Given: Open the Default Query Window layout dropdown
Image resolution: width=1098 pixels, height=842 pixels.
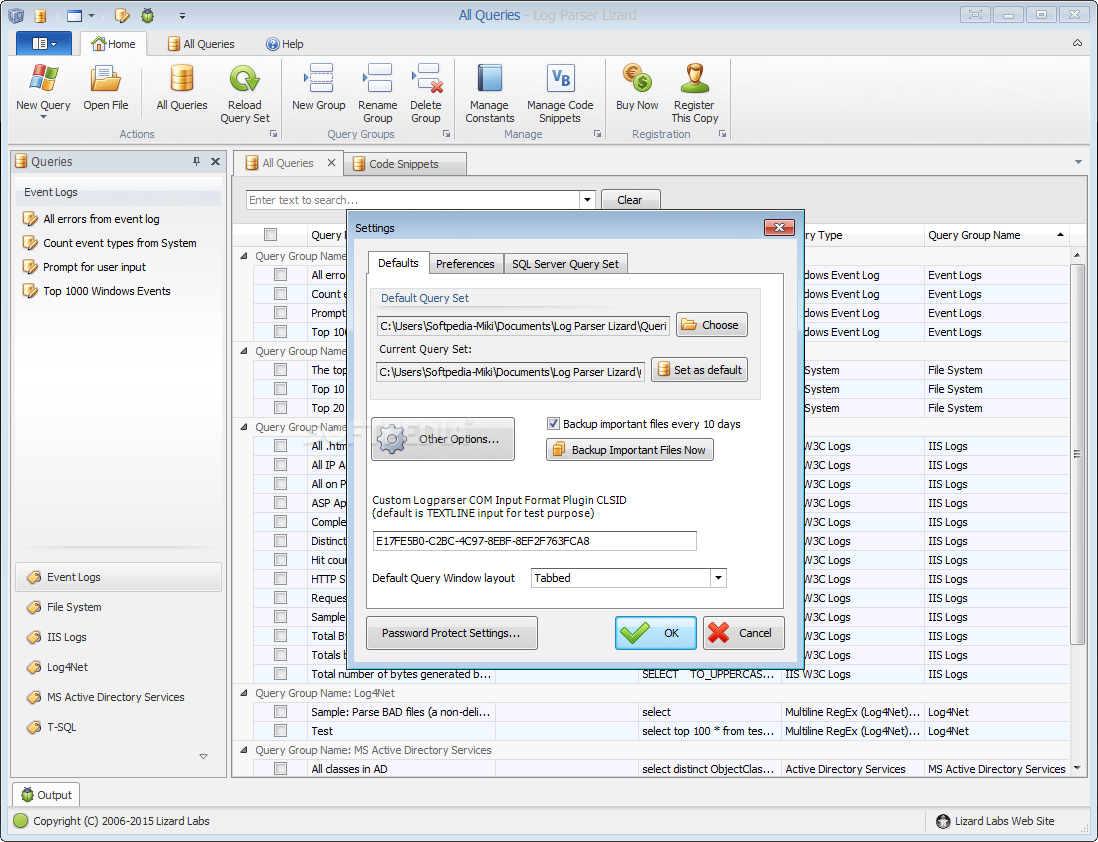Looking at the screenshot, I should point(718,578).
